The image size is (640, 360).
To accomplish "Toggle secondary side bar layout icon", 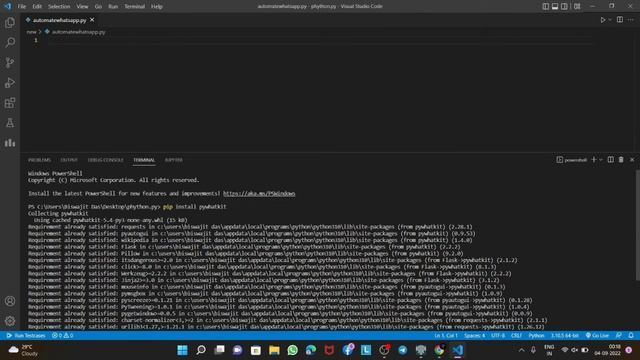I will click(564, 6).
